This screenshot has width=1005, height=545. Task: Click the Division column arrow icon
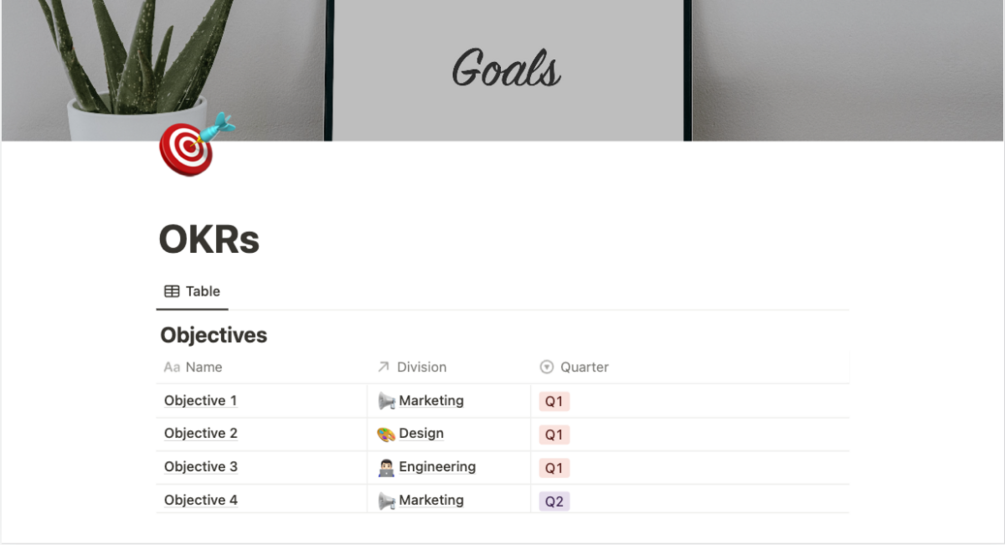click(383, 367)
